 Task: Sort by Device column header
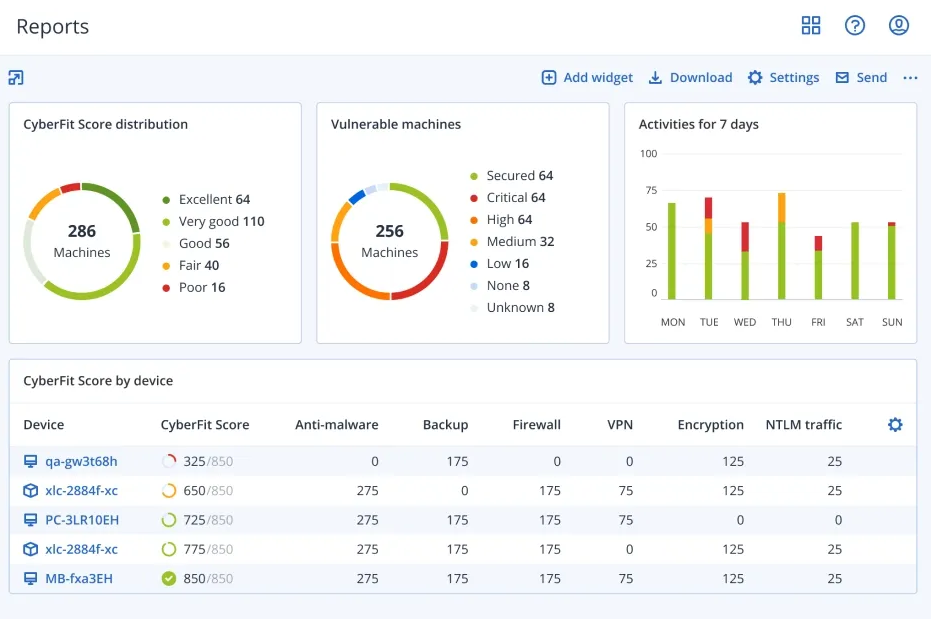pyautogui.click(x=43, y=424)
